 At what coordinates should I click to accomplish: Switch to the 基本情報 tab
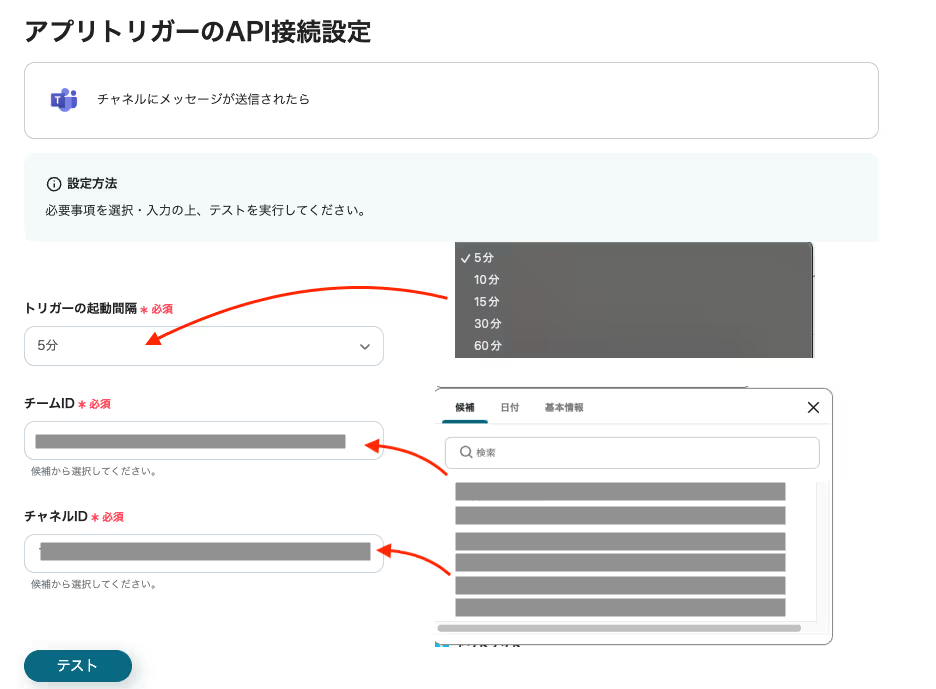point(564,408)
